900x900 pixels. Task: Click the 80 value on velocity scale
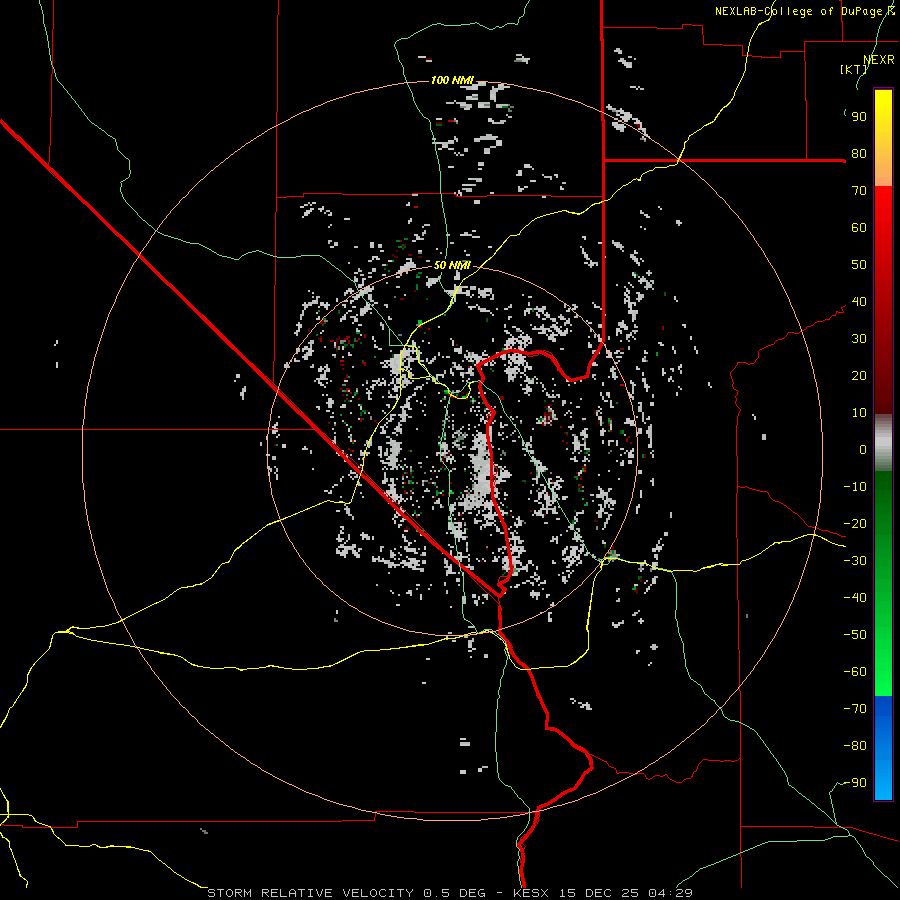(859, 154)
